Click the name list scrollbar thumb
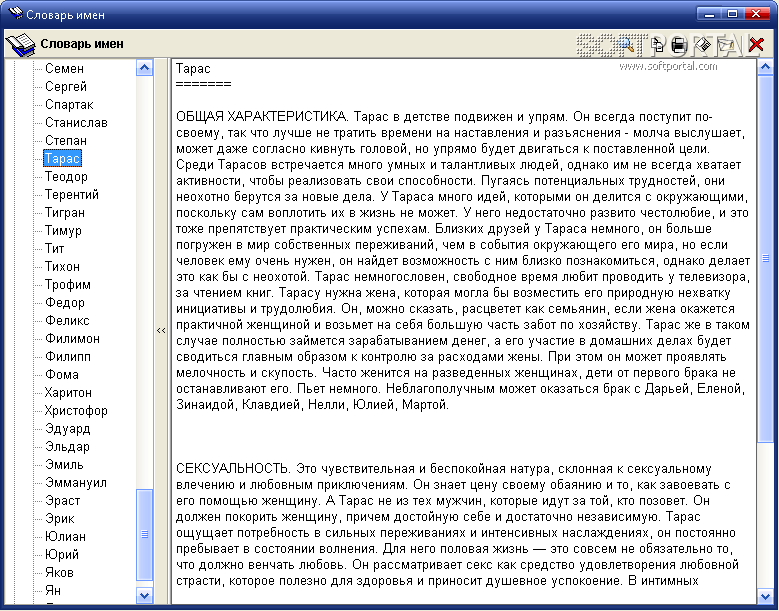This screenshot has height=611, width=779. pos(144,535)
